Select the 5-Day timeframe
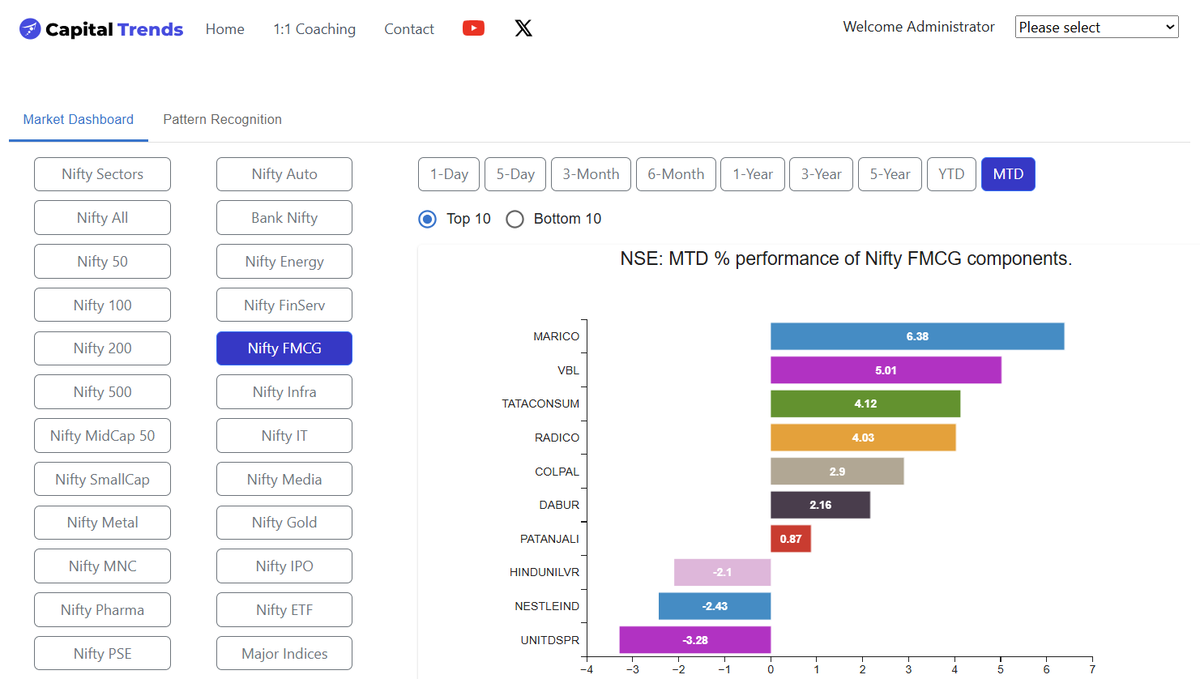Viewport: 1200px width, 679px height. click(x=515, y=174)
